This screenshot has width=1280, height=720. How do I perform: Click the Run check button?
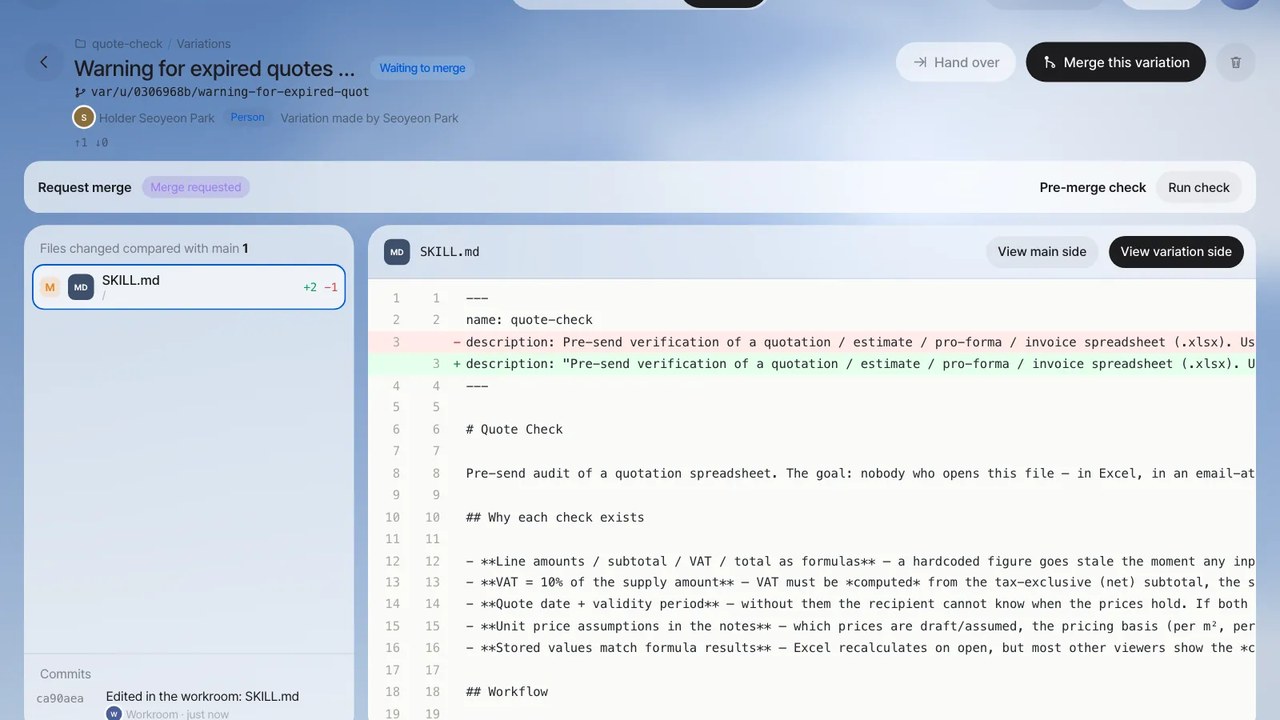(x=1198, y=187)
